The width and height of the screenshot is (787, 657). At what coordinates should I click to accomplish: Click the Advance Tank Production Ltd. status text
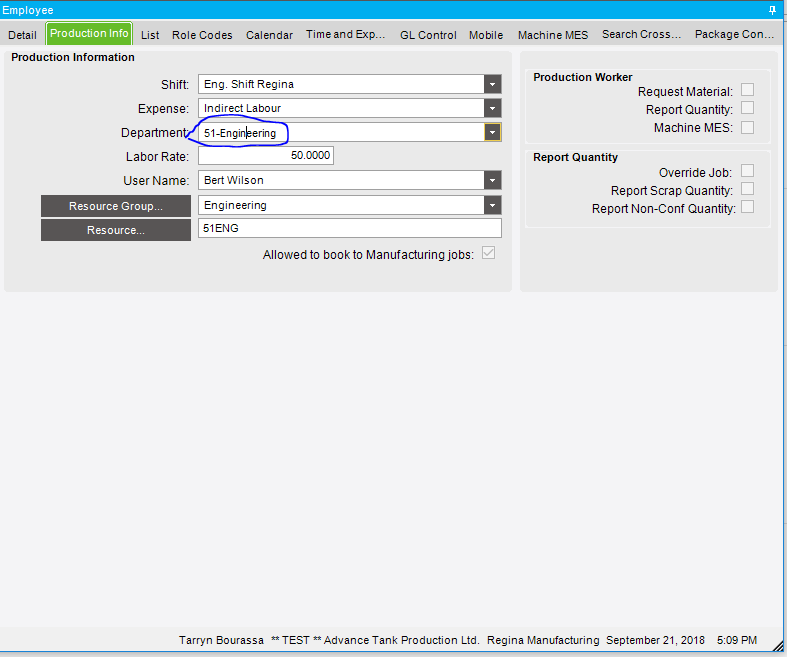(x=402, y=640)
